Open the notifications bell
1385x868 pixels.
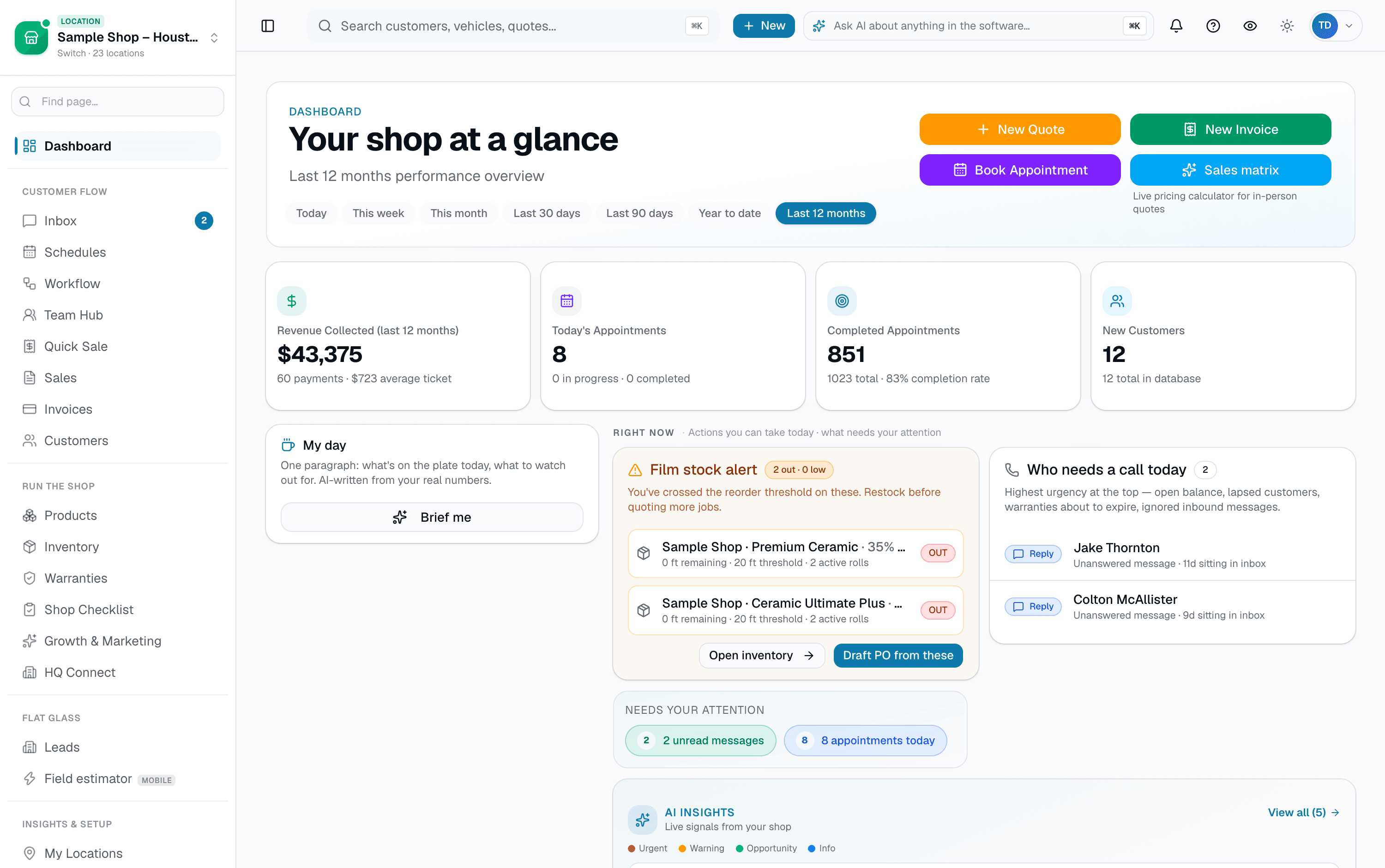point(1176,26)
